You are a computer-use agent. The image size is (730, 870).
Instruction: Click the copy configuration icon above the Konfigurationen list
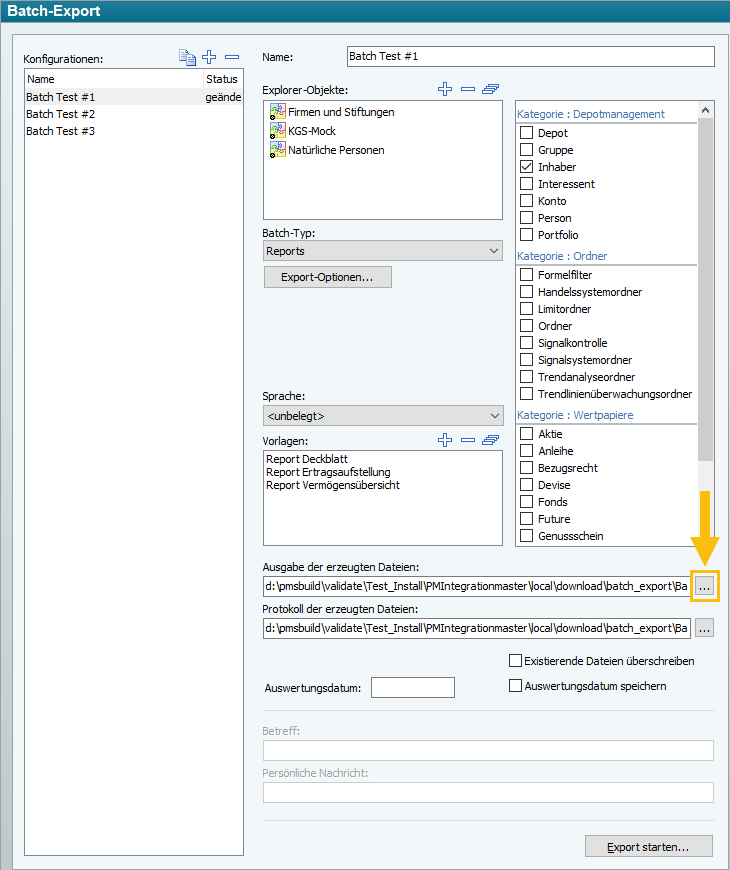[x=186, y=58]
